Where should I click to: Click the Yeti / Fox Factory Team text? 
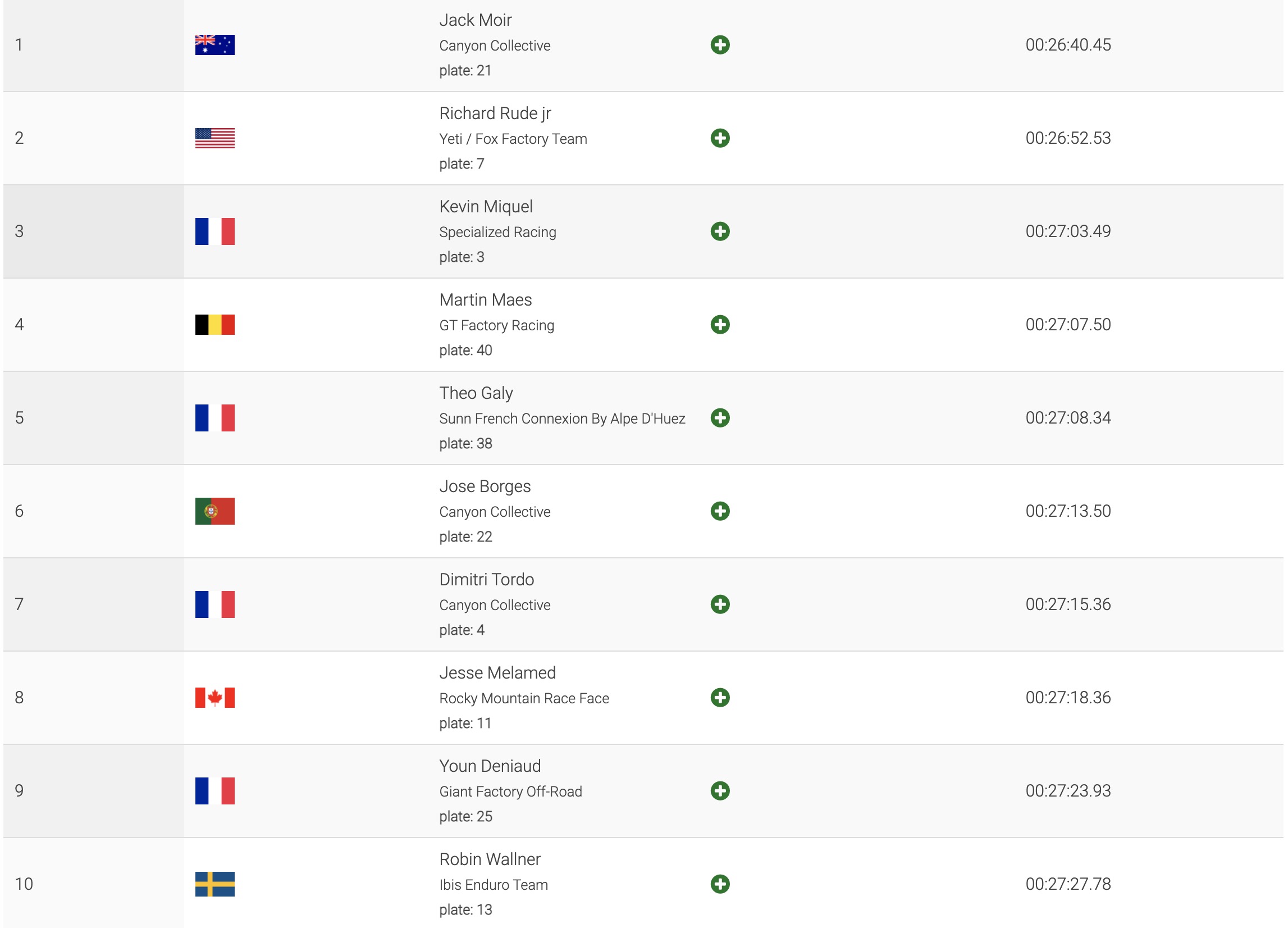[513, 139]
